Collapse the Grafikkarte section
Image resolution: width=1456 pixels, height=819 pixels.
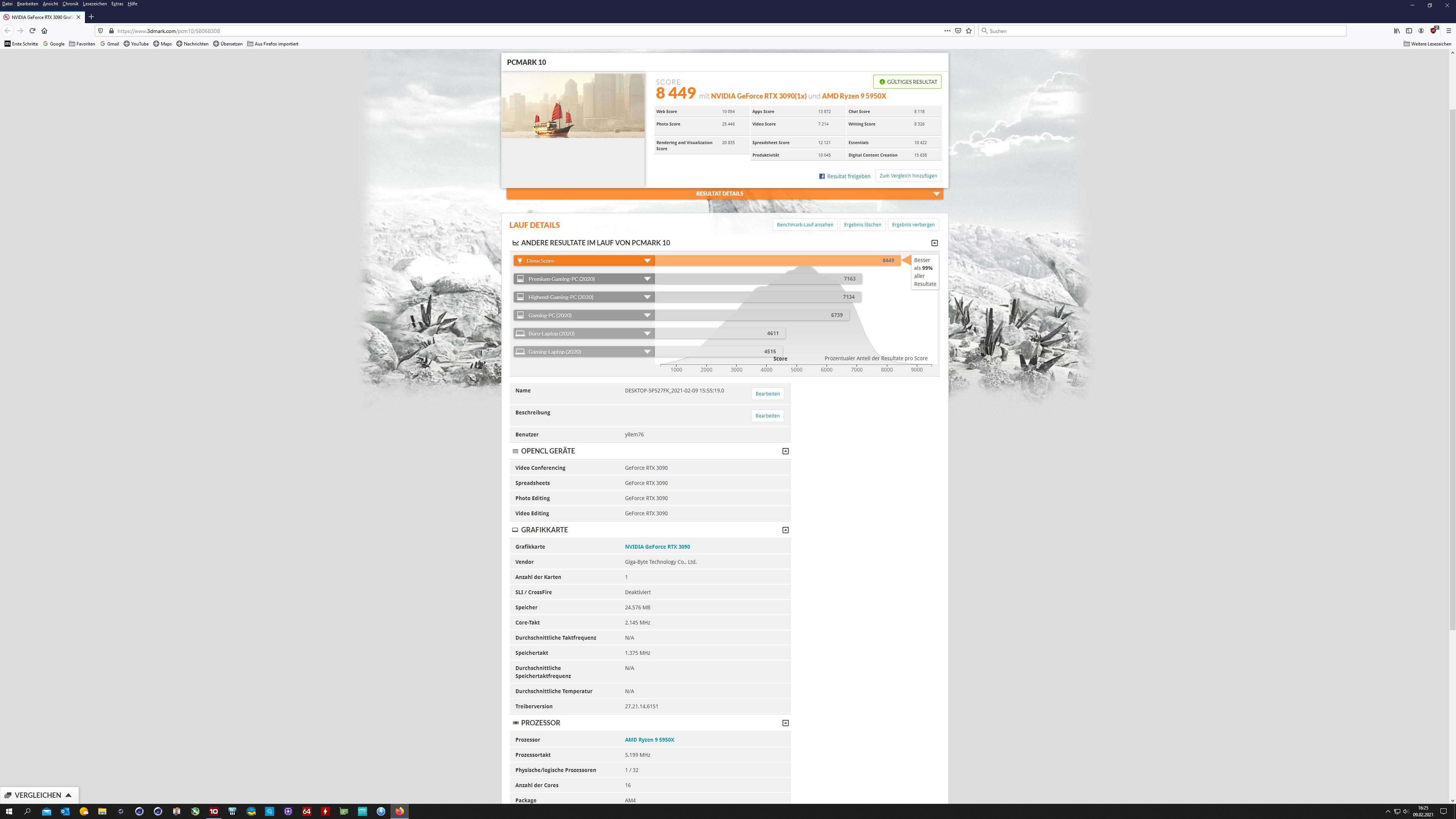(785, 530)
